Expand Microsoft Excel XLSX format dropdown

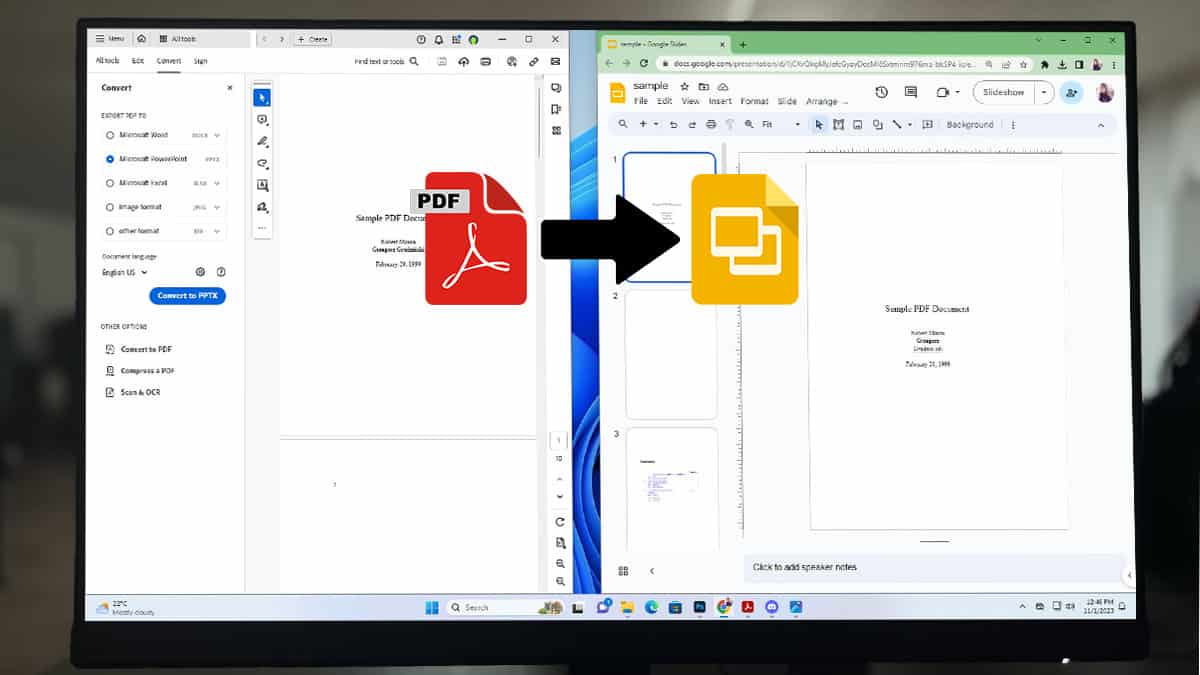[x=217, y=183]
